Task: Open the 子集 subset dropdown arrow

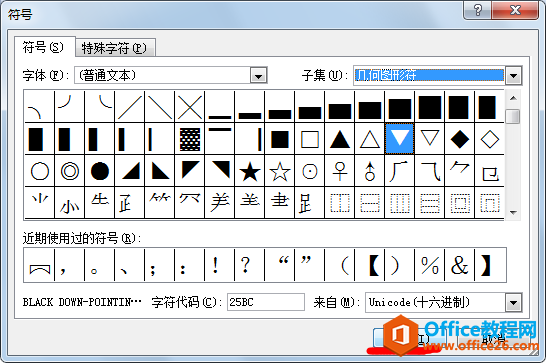Action: click(513, 75)
